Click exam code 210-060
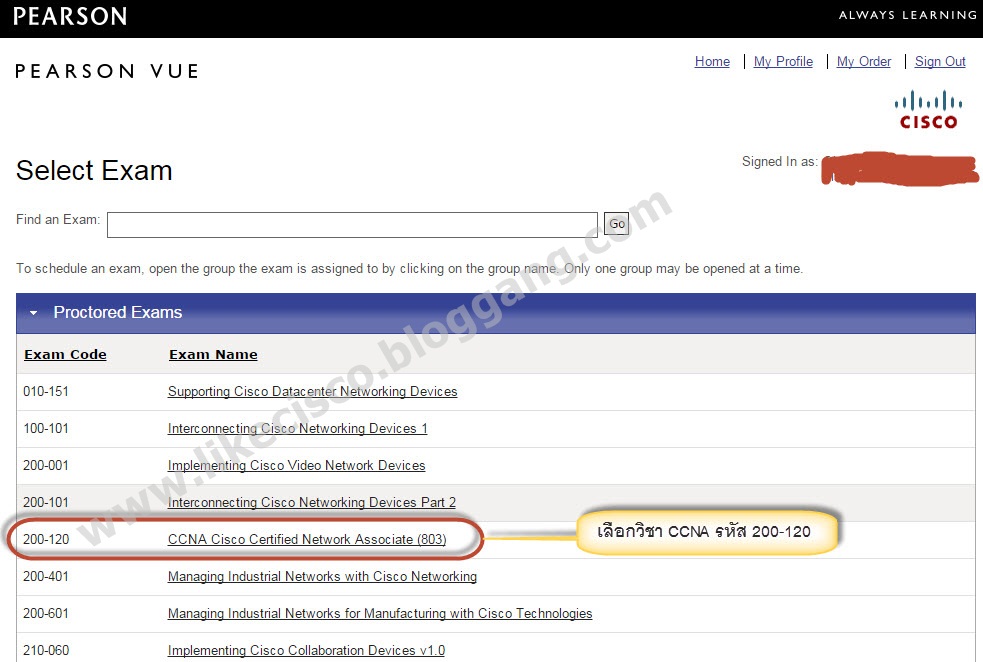Viewport: 983px width, 662px height. pos(46,650)
